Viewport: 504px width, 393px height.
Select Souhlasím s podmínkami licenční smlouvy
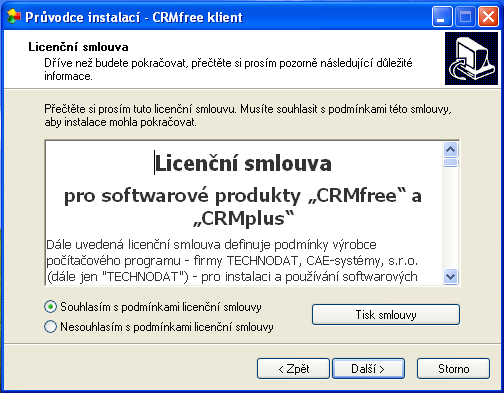click(x=153, y=307)
